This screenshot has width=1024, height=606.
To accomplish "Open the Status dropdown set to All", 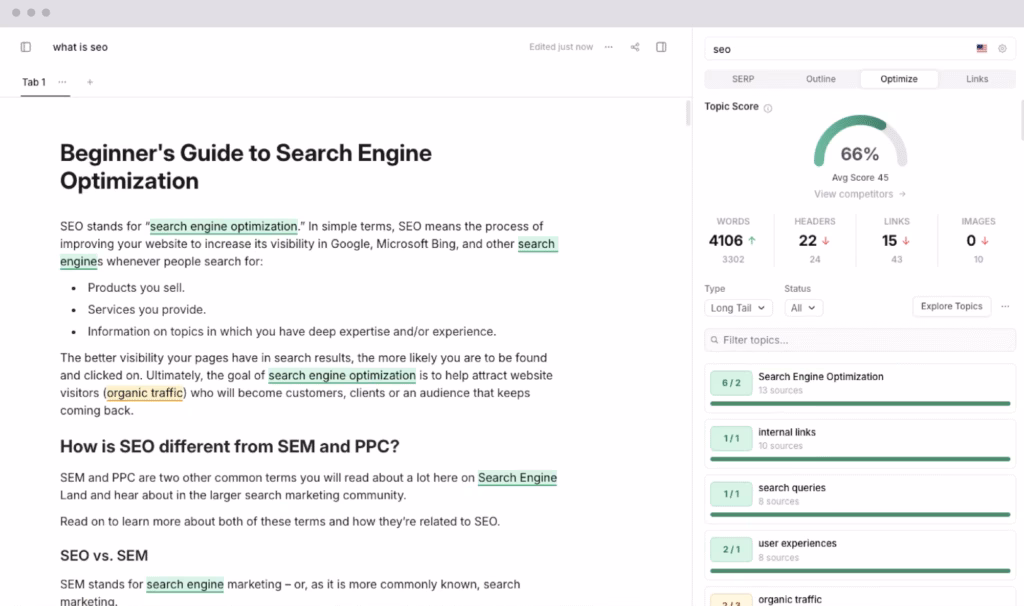I will 802,308.
